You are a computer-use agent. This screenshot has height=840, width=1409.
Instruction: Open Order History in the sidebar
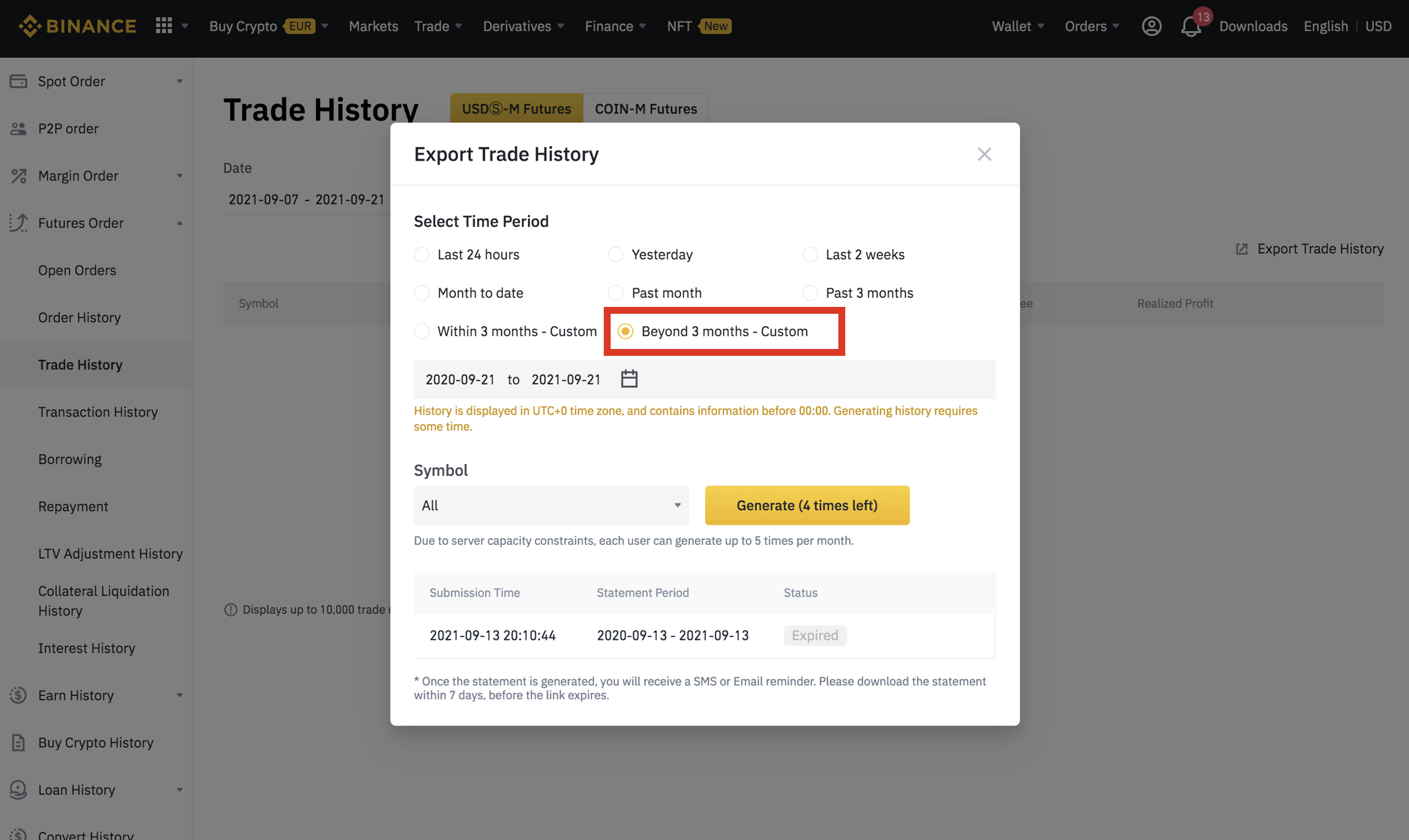coord(79,317)
